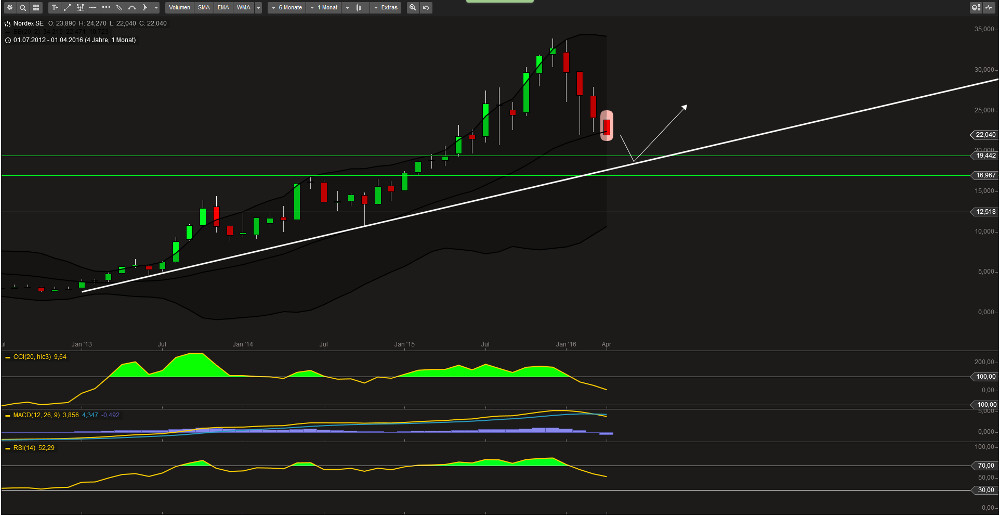The width and height of the screenshot is (1000, 515).
Task: Toggle the GMA moving average
Action: [x=204, y=8]
